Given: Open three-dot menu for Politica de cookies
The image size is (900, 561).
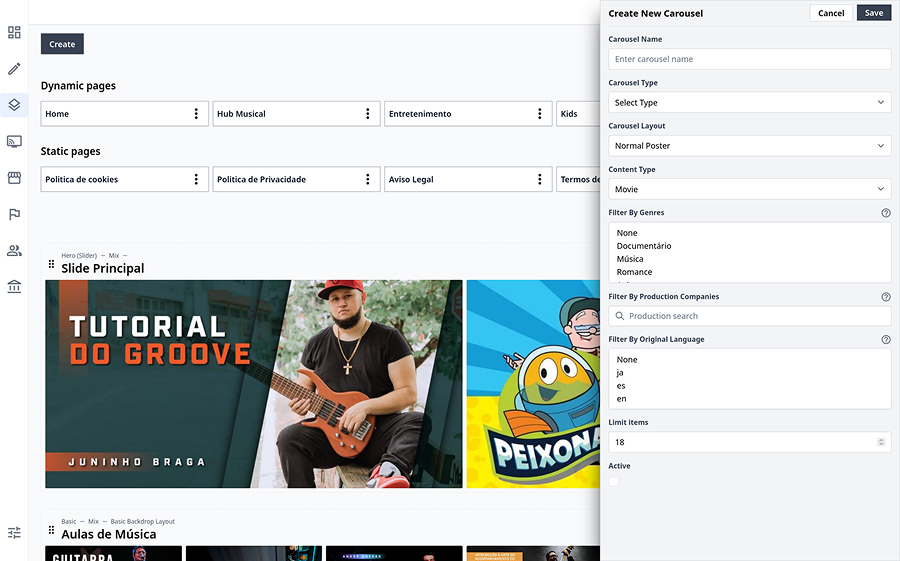Looking at the screenshot, I should 196,179.
